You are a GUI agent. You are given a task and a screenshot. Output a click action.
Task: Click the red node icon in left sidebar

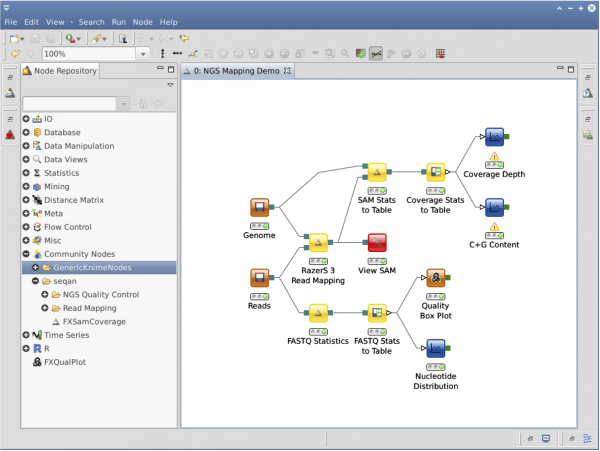coord(10,135)
